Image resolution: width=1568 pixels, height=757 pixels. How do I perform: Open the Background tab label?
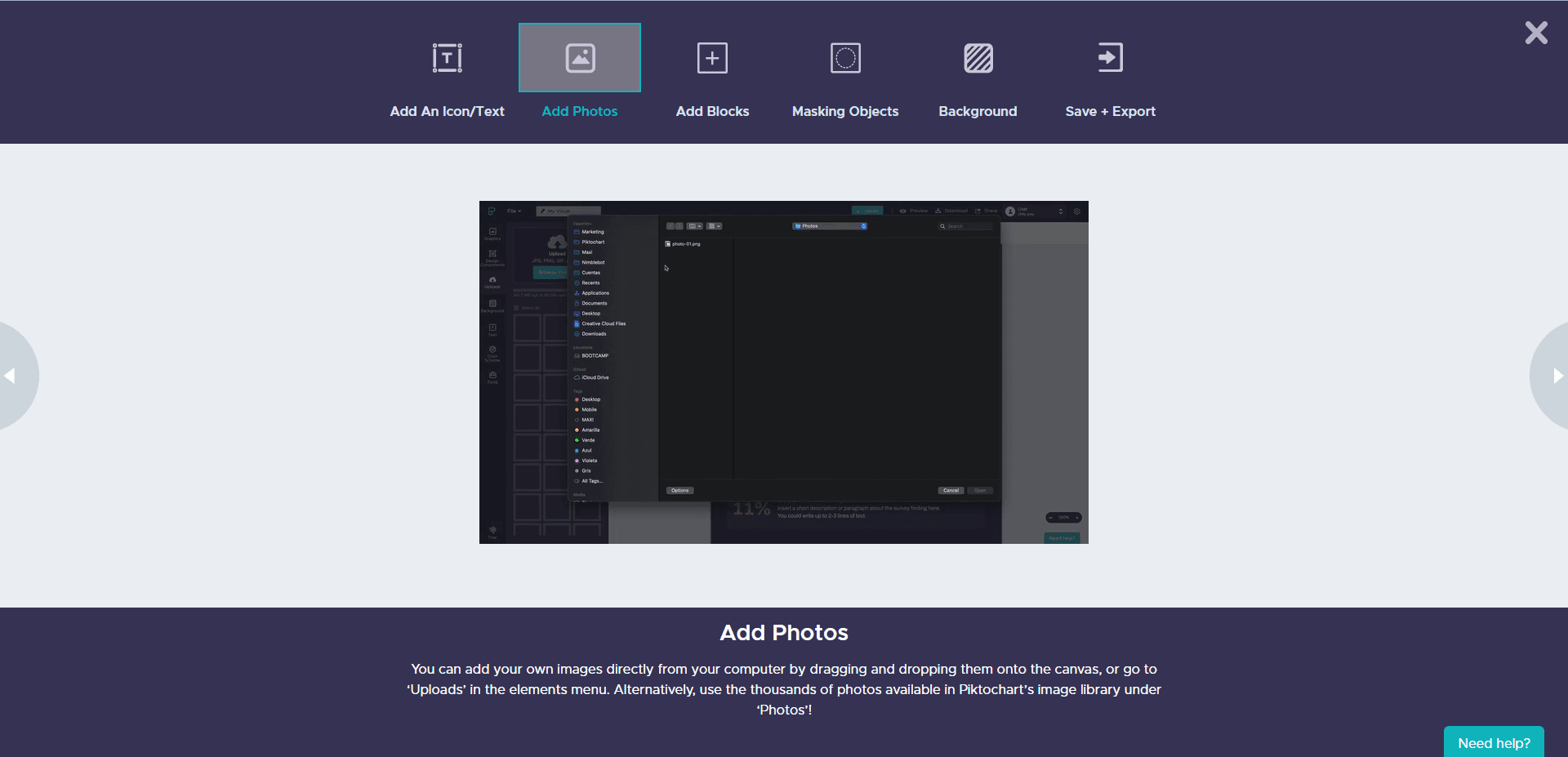click(978, 111)
